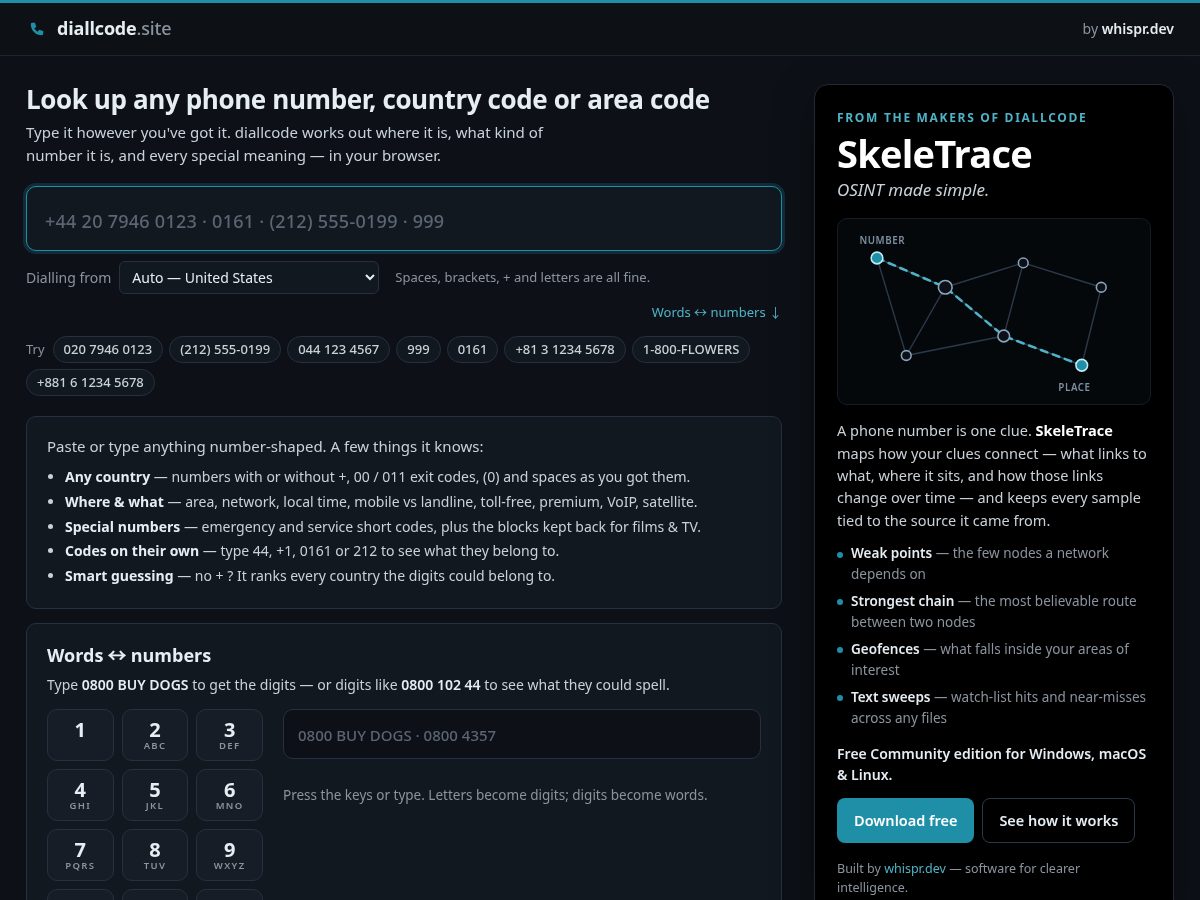Tap keypad key 1

[x=80, y=735]
